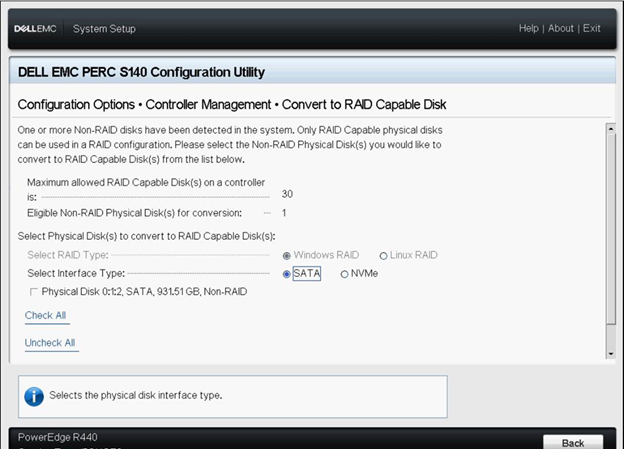Click the Uncheck All link
The image size is (624, 449).
(x=50, y=343)
